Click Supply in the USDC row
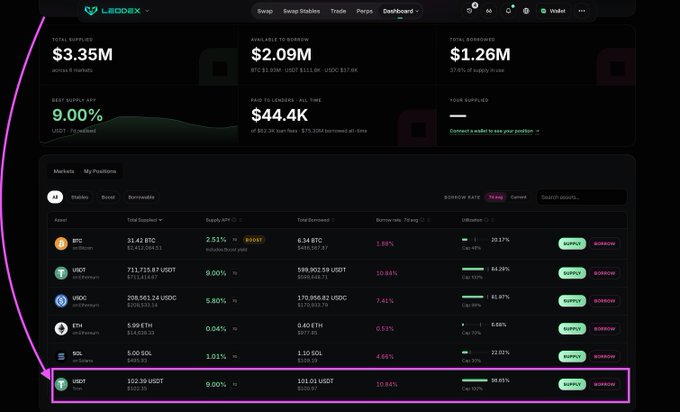Image resolution: width=680 pixels, height=412 pixels. 572,301
